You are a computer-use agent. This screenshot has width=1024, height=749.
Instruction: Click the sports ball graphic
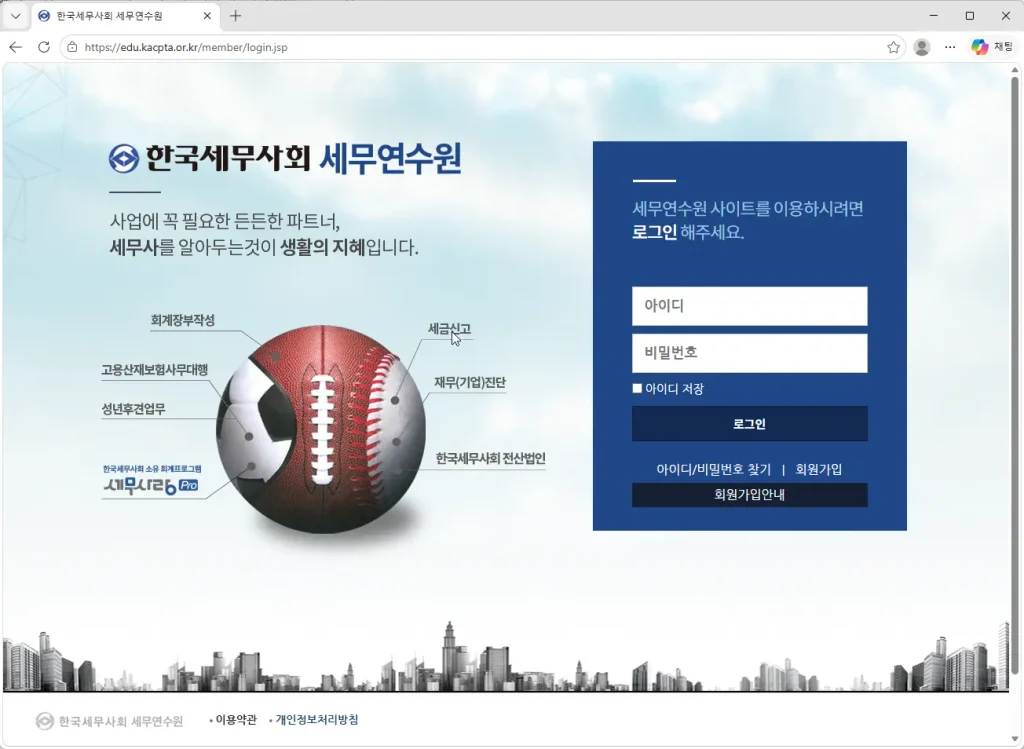click(321, 429)
